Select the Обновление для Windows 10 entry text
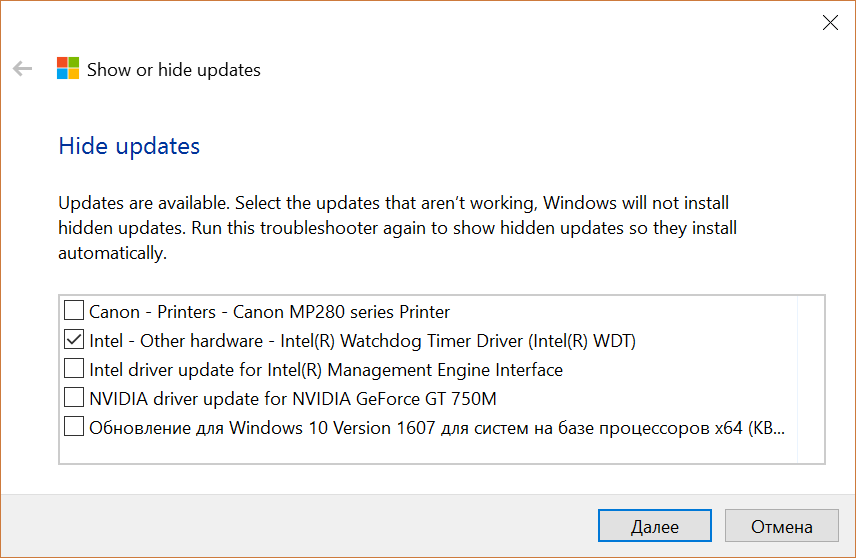The height and width of the screenshot is (558, 856). click(437, 428)
